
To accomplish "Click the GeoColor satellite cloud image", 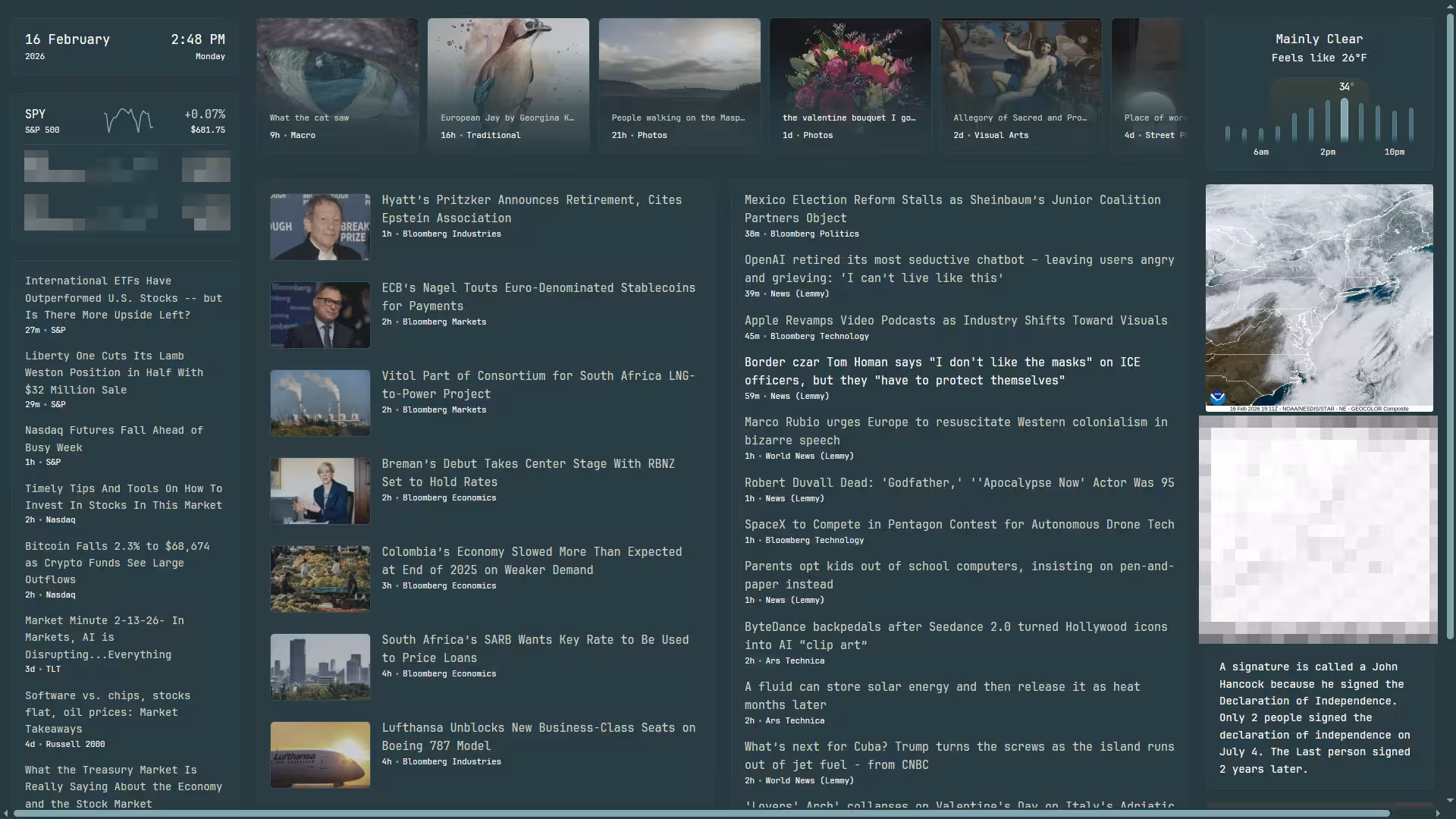I will 1319,296.
